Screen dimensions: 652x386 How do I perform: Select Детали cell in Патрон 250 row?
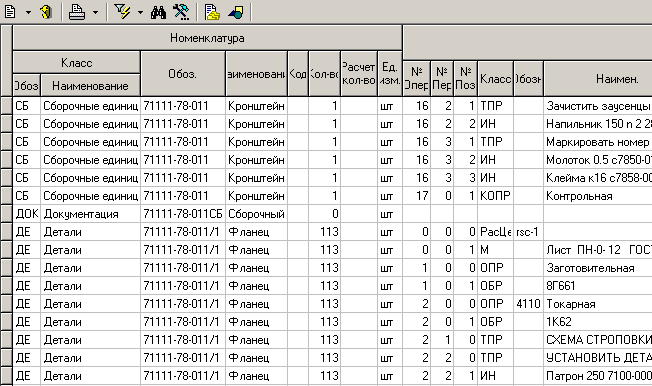click(91, 376)
